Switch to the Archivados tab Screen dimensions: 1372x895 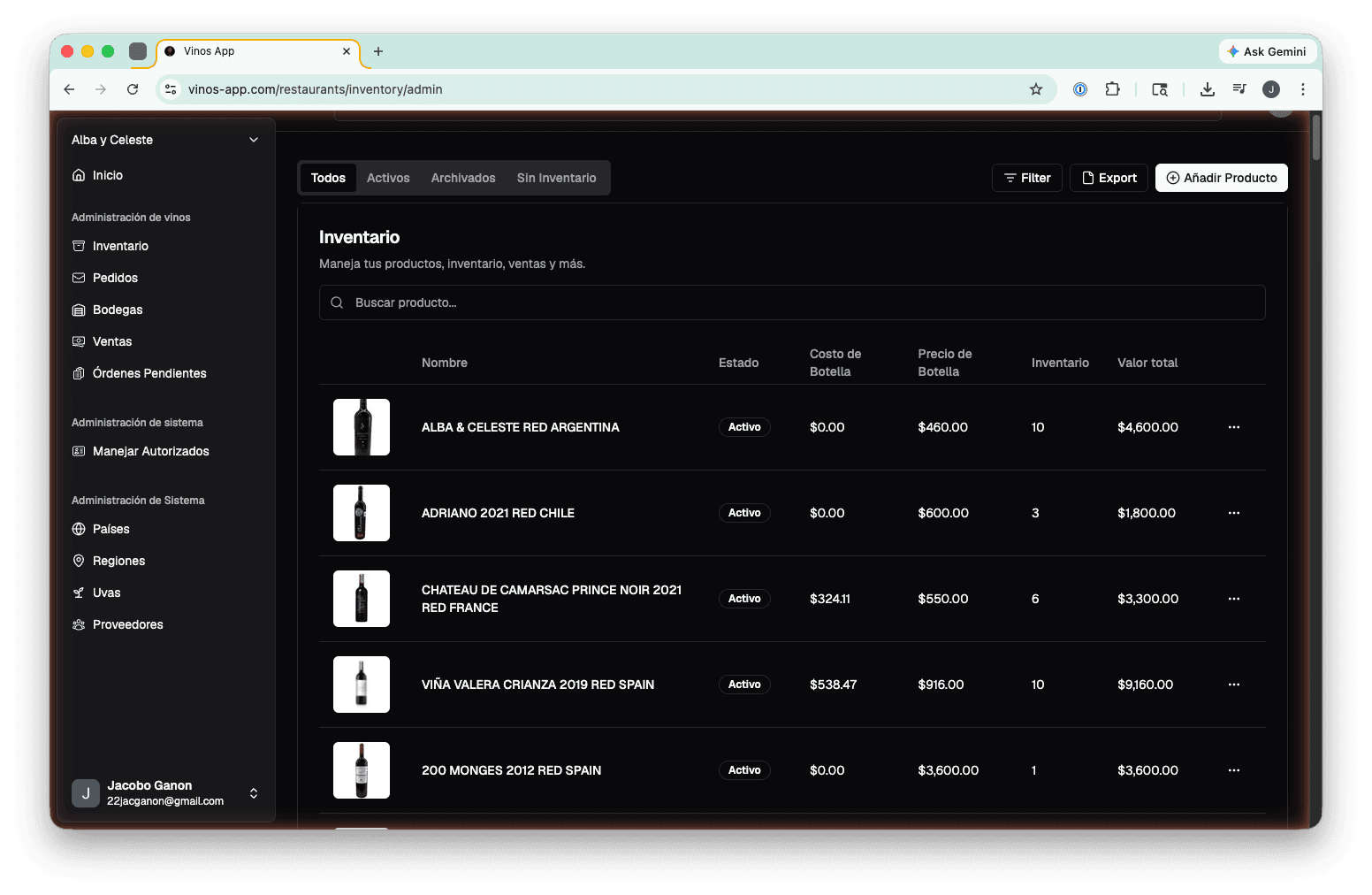point(463,178)
